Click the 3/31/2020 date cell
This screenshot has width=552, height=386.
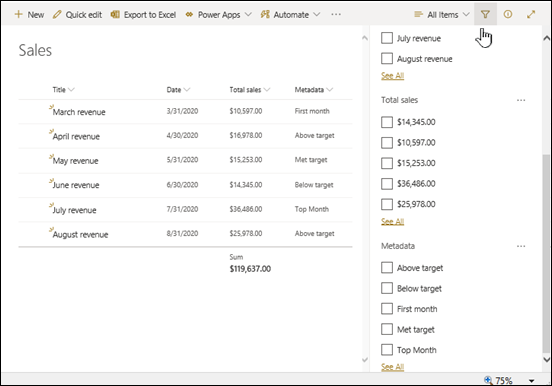(x=182, y=111)
